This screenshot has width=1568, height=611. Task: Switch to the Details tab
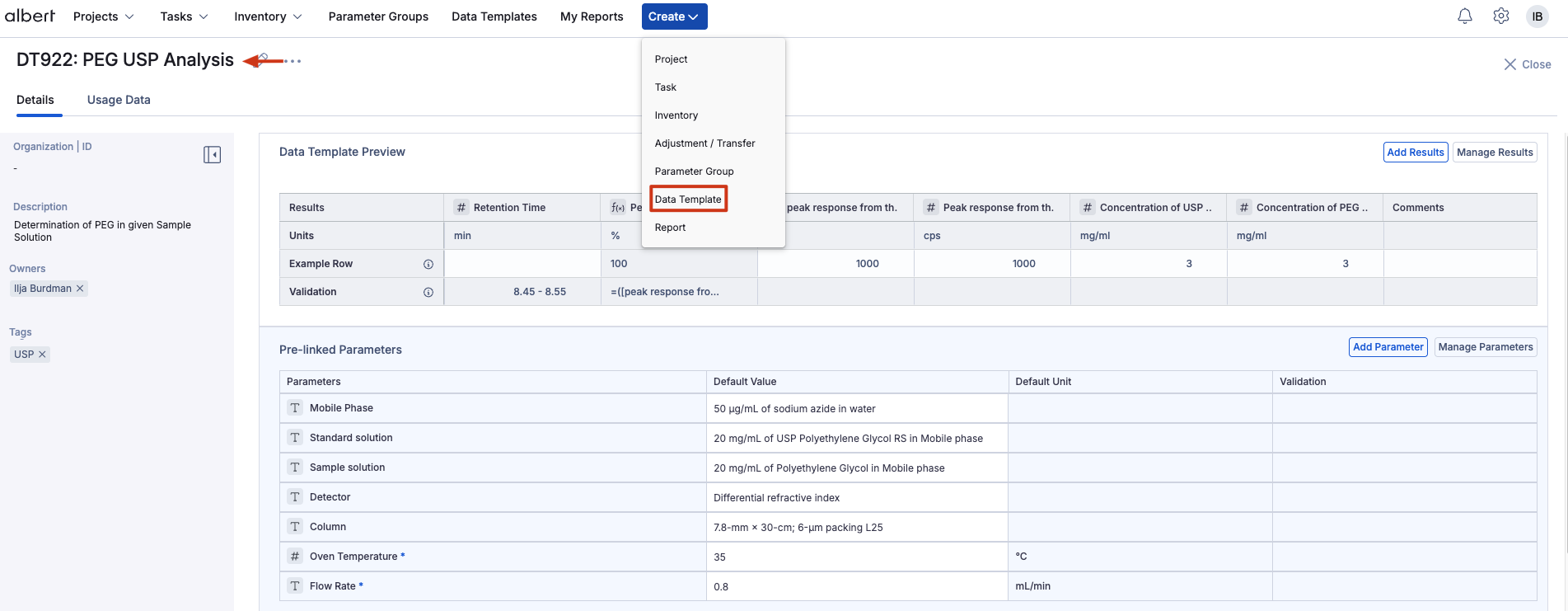[35, 100]
